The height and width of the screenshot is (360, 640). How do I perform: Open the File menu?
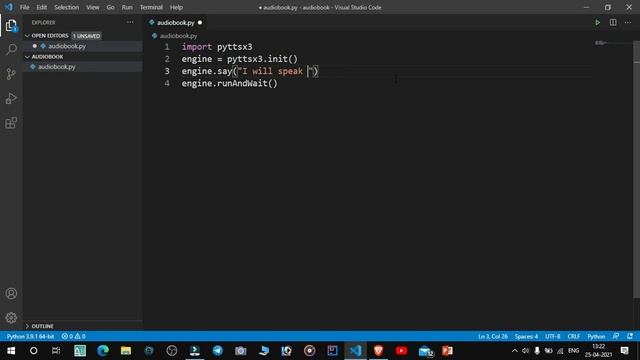click(24, 7)
